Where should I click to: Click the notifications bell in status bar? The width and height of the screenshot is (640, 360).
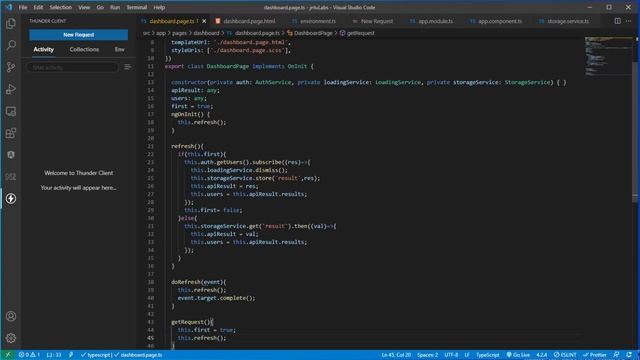pyautogui.click(x=629, y=355)
